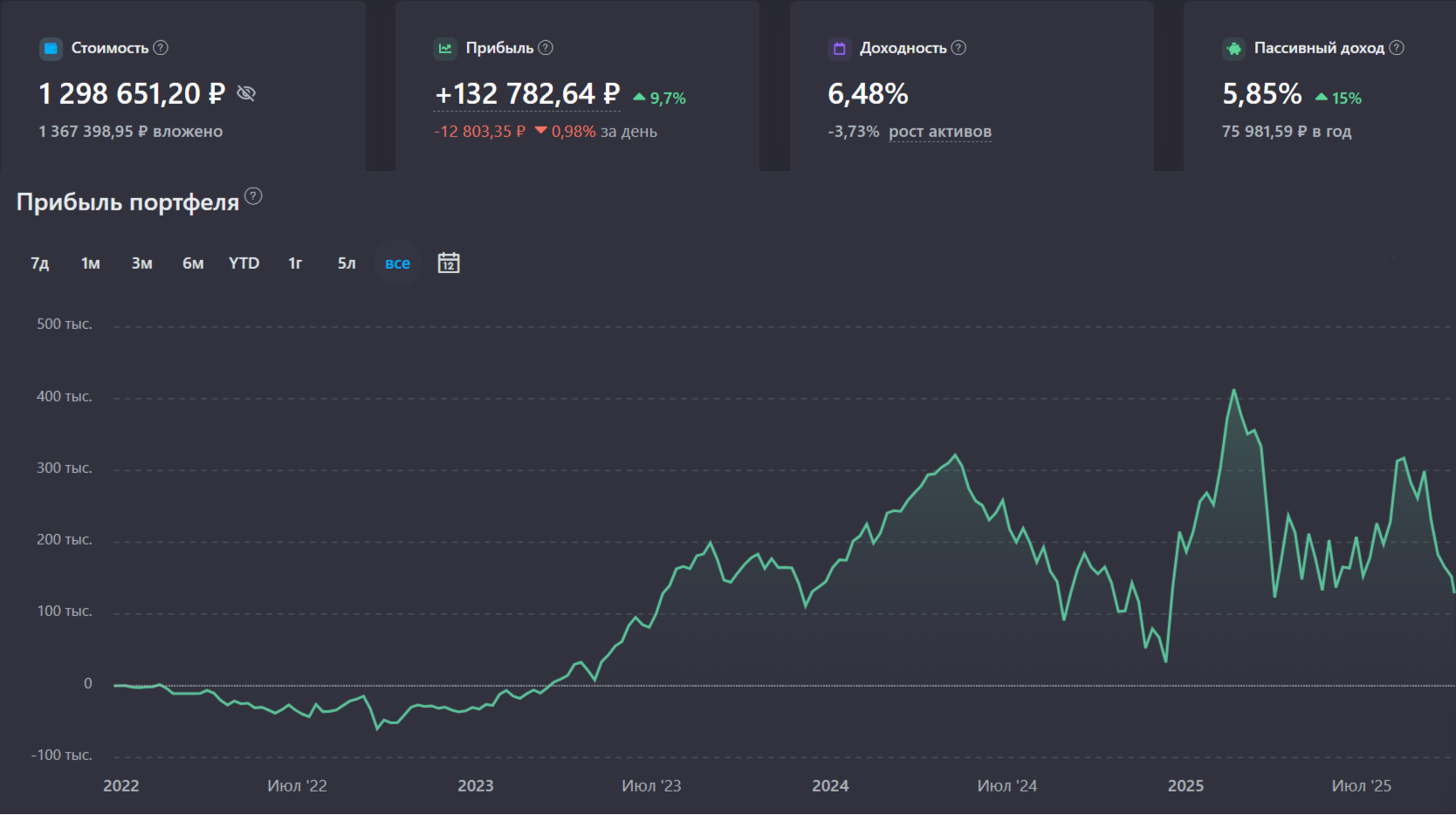The image size is (1456, 815).
Task: Select the все period option
Action: click(397, 264)
